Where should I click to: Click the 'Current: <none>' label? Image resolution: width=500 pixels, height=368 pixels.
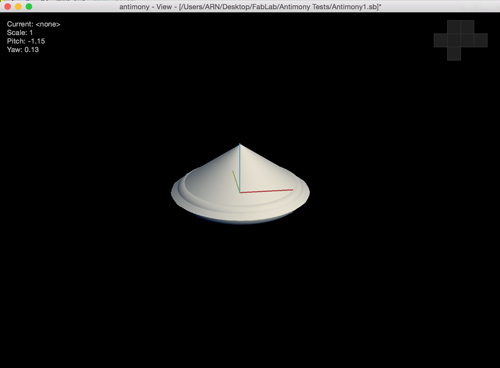pos(33,24)
